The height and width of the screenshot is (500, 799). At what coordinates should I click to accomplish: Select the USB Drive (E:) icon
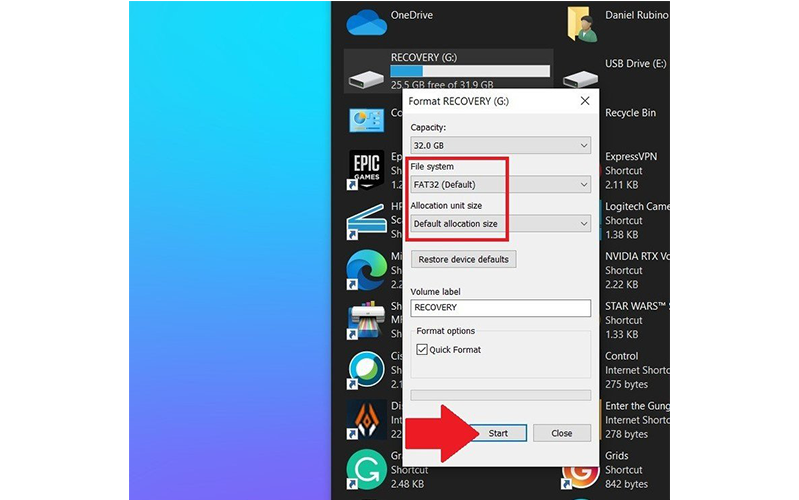pyautogui.click(x=580, y=79)
